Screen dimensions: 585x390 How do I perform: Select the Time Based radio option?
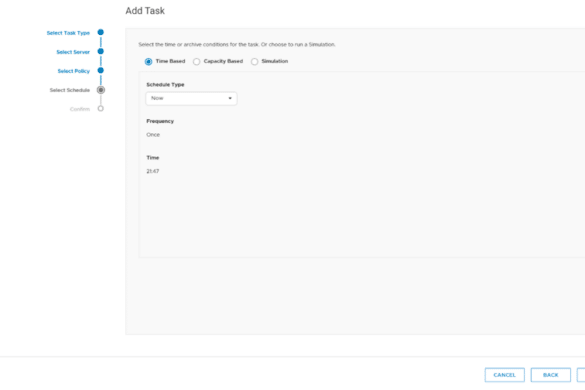click(148, 62)
